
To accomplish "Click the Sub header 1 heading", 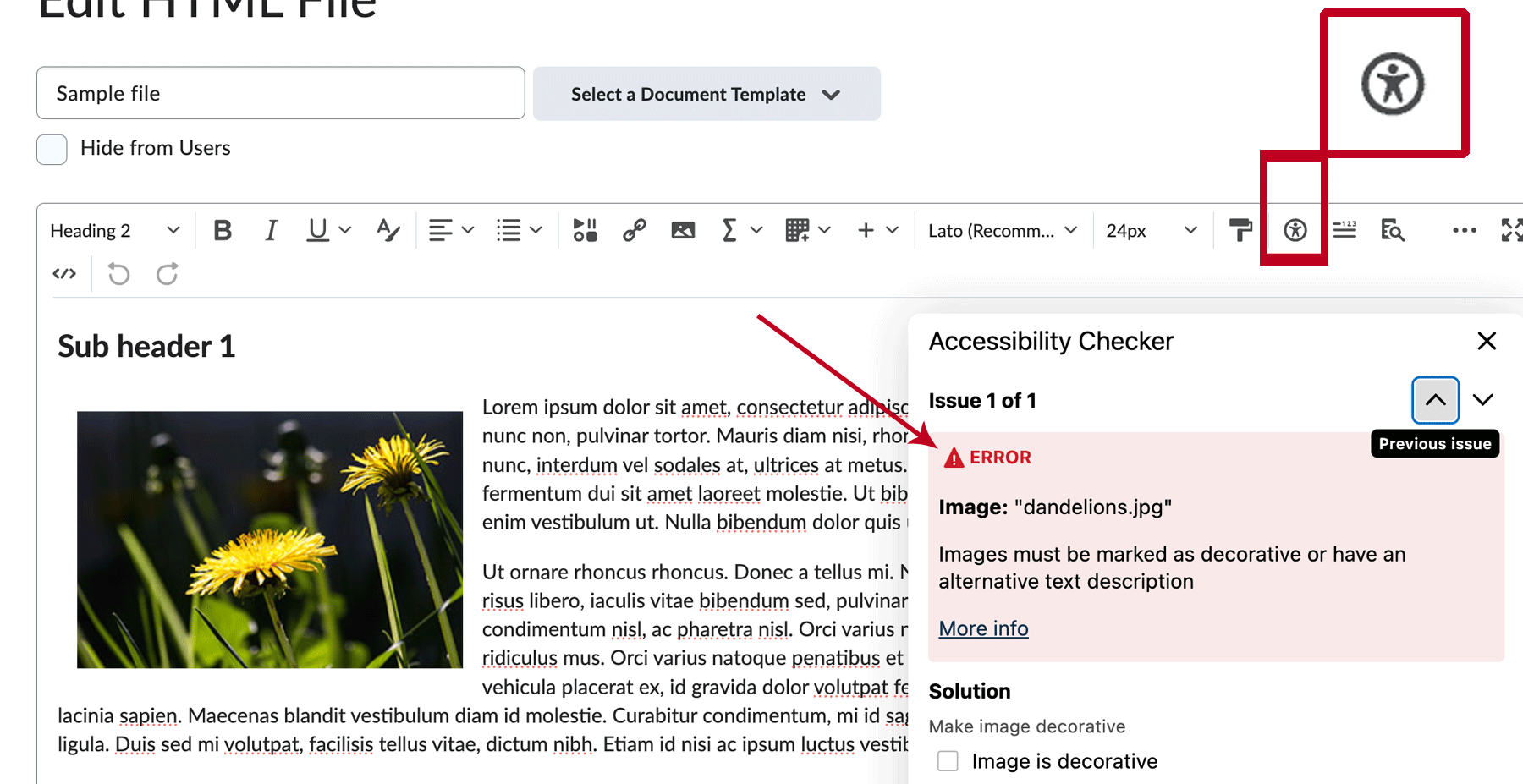I will [146, 346].
